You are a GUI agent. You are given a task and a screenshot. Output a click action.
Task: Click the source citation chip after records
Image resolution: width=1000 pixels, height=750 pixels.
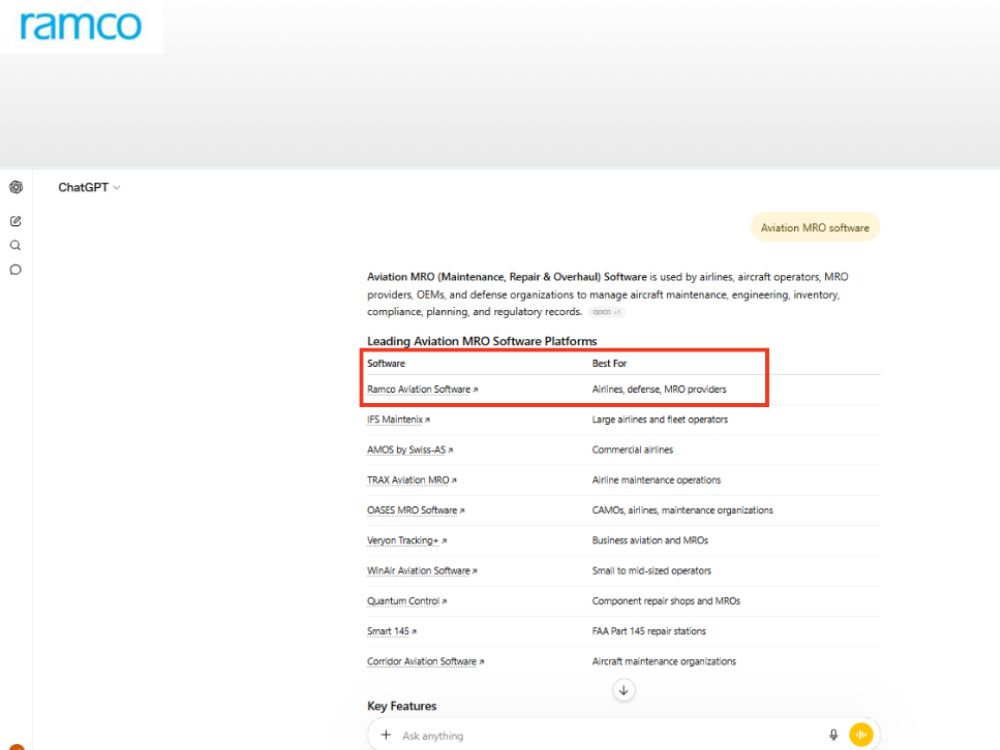(607, 312)
